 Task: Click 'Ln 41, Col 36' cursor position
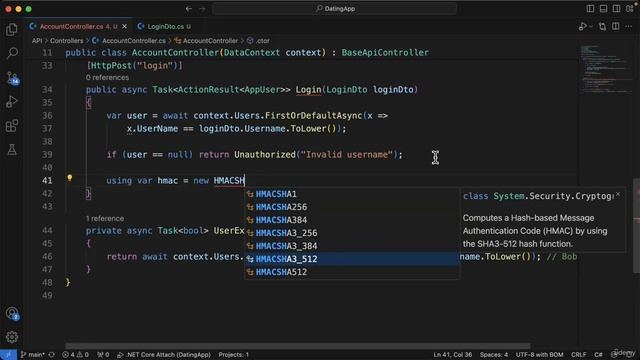click(453, 355)
